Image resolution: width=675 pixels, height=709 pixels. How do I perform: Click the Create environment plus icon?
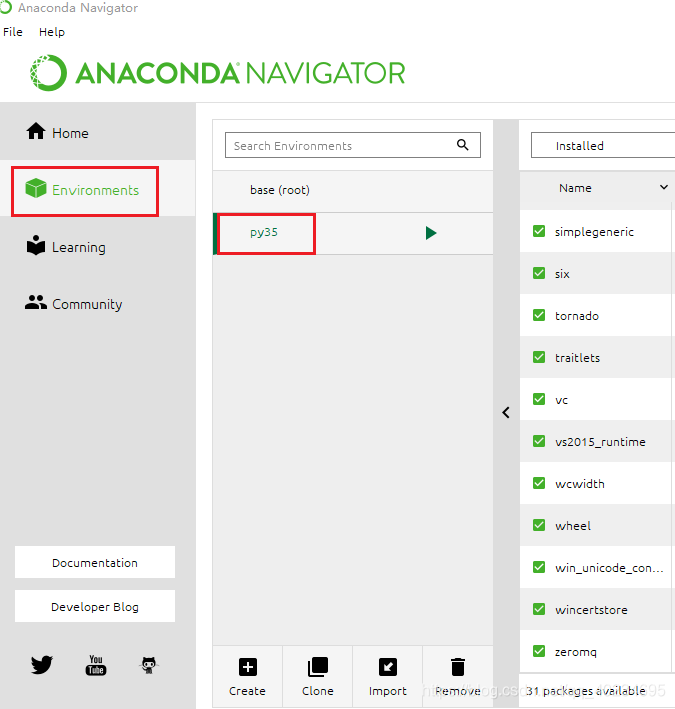pos(248,667)
